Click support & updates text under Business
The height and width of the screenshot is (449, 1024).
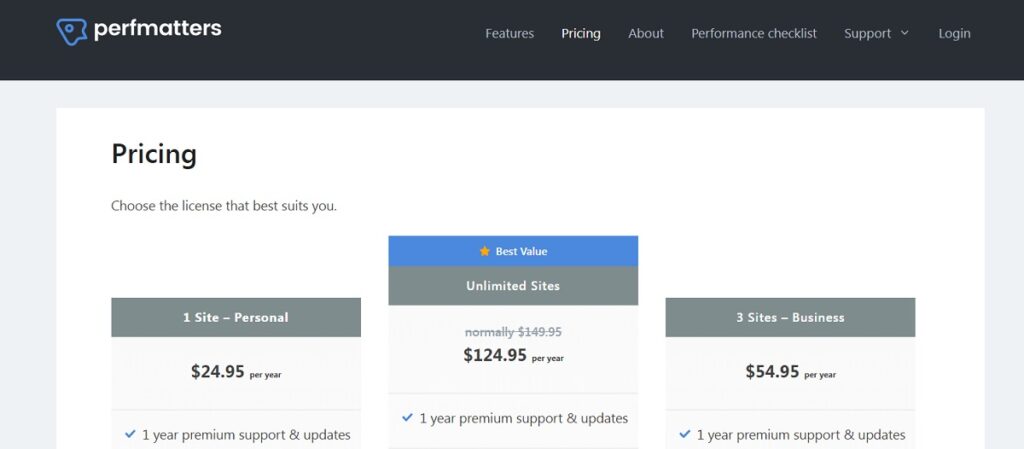tap(801, 435)
